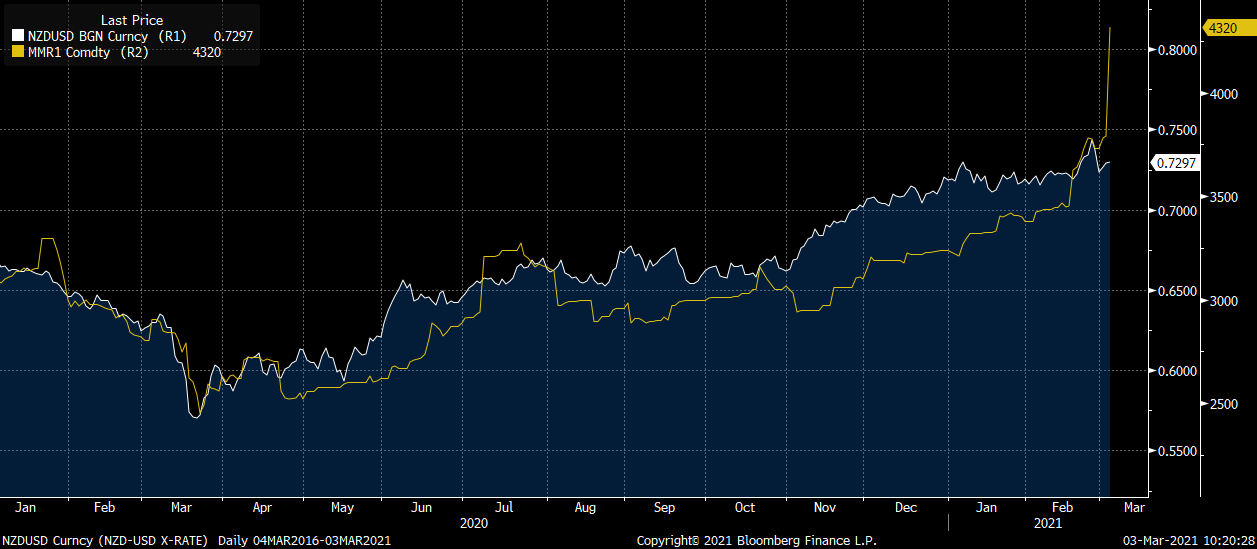Image resolution: width=1257 pixels, height=549 pixels.
Task: Click the Daily 04MAR2016-03MAR2021 range text
Action: (x=304, y=541)
